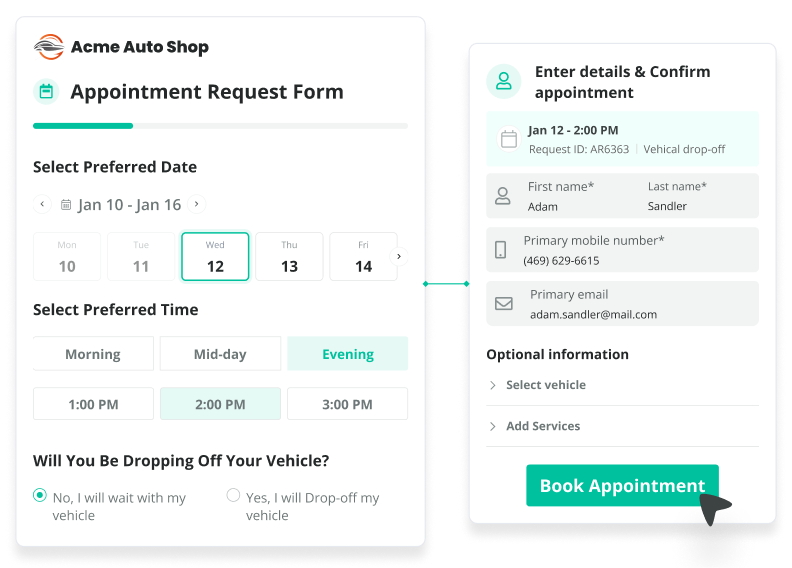
Task: Click the small calendar icon before Jan 10 - Jan 16
Action: [x=66, y=205]
